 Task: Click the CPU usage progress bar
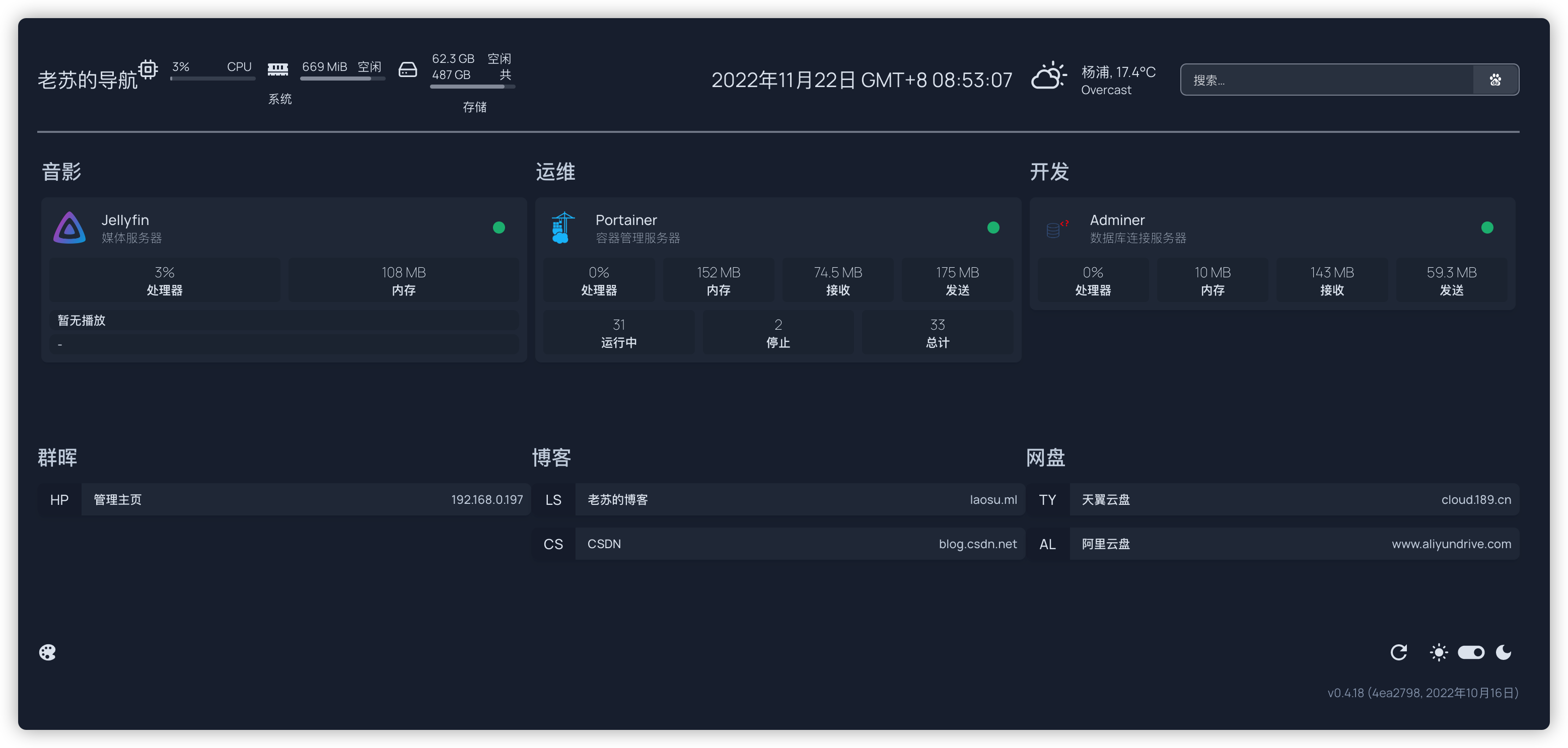pyautogui.click(x=212, y=79)
